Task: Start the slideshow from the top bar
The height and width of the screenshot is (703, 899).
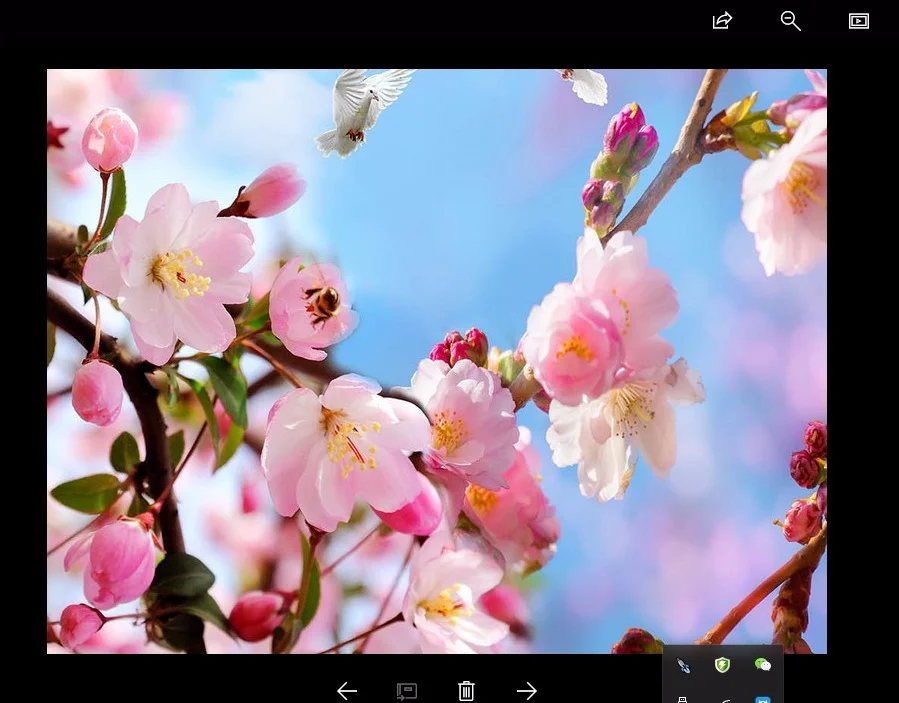Action: (858, 21)
